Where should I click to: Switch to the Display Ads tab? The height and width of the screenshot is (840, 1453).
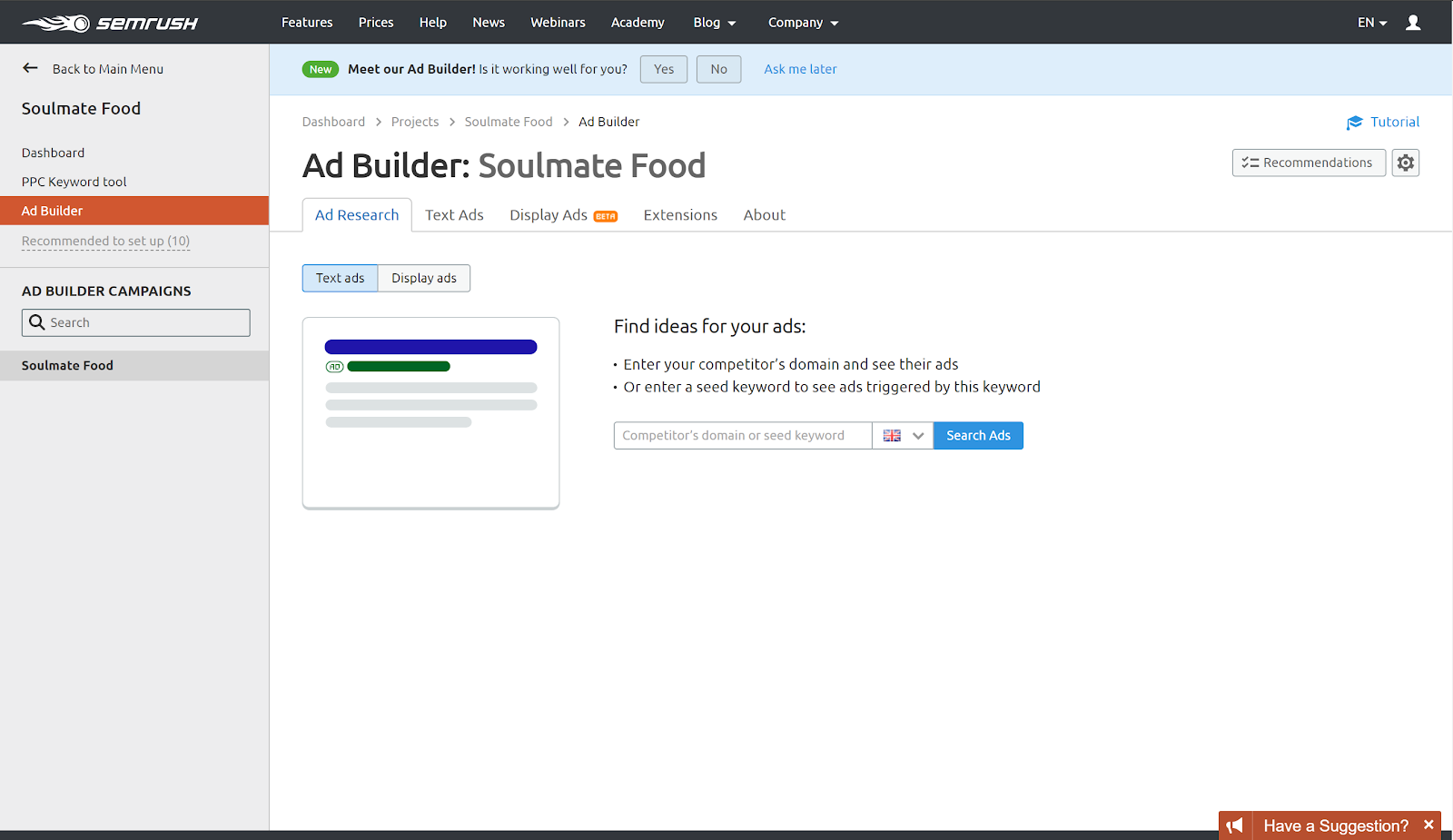563,215
